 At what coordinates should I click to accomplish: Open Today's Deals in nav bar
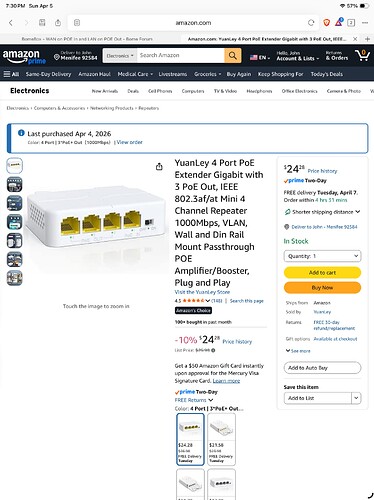point(327,74)
